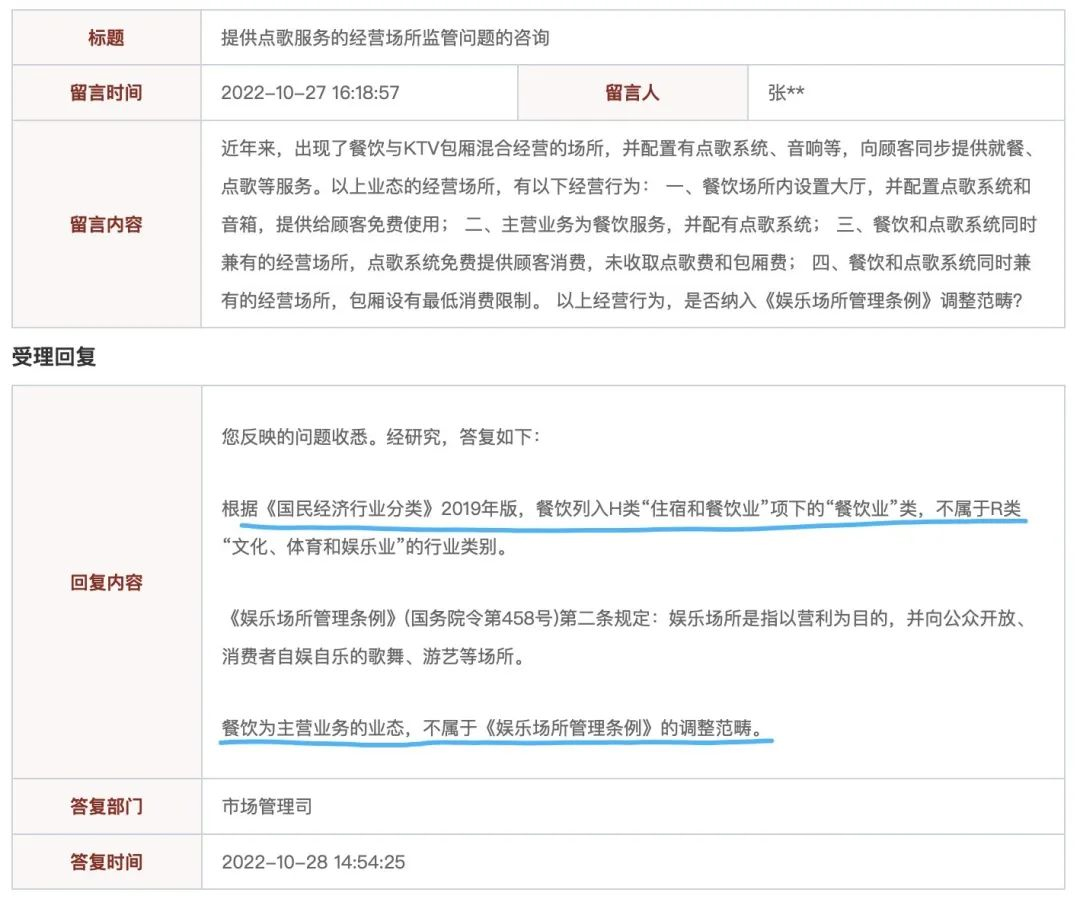Click the 留言内容 label cell
This screenshot has height=899, width=1080.
coord(106,224)
